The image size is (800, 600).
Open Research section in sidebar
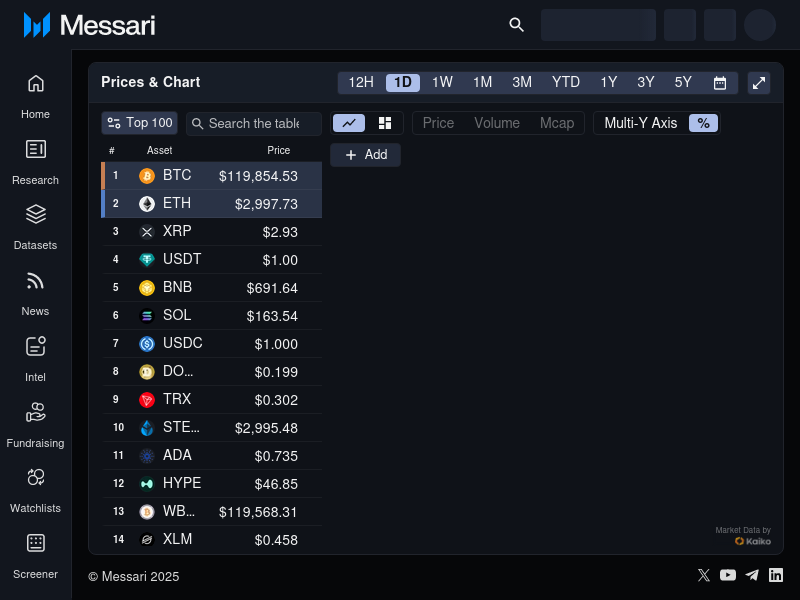click(x=35, y=163)
